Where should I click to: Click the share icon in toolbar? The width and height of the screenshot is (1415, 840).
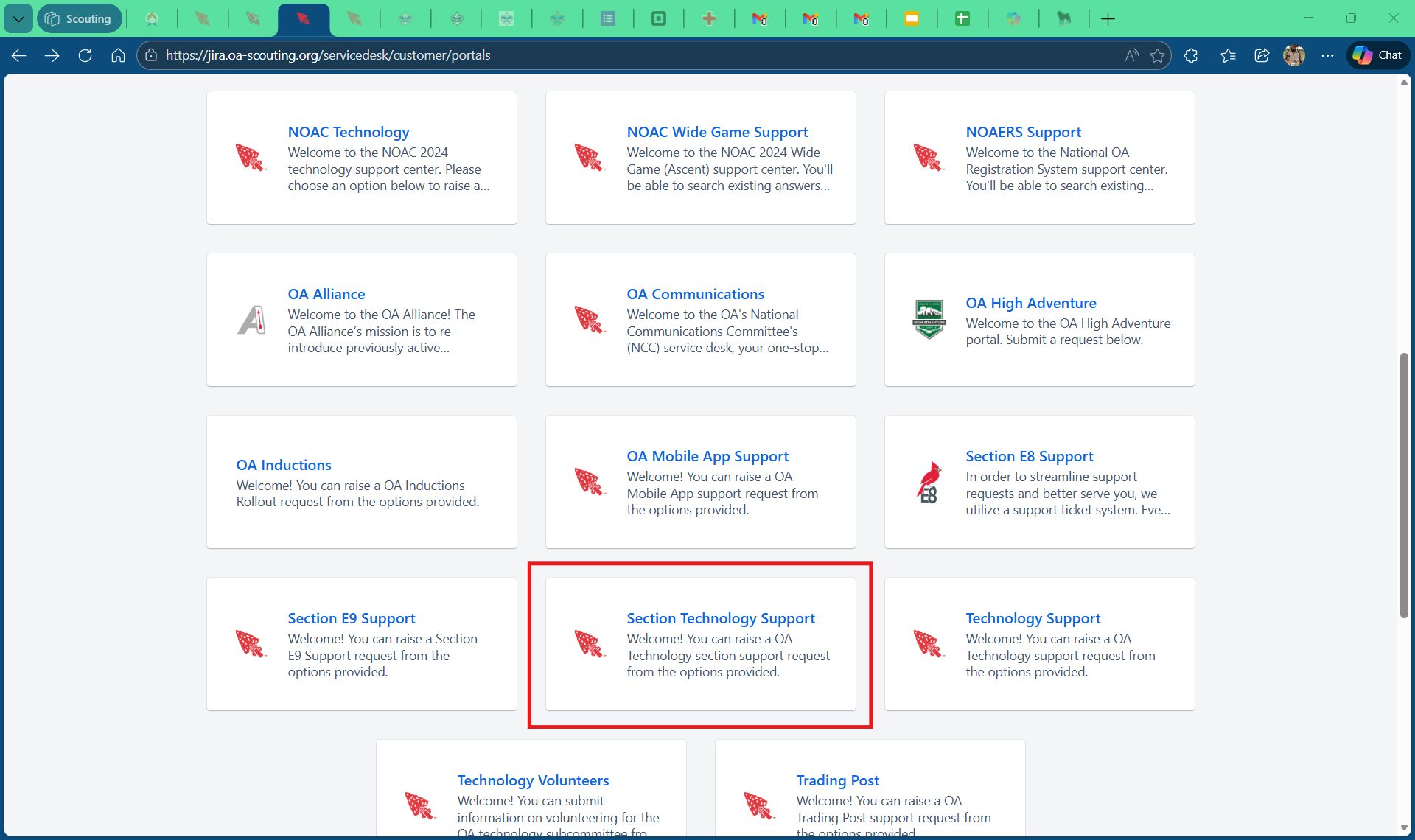click(x=1262, y=55)
